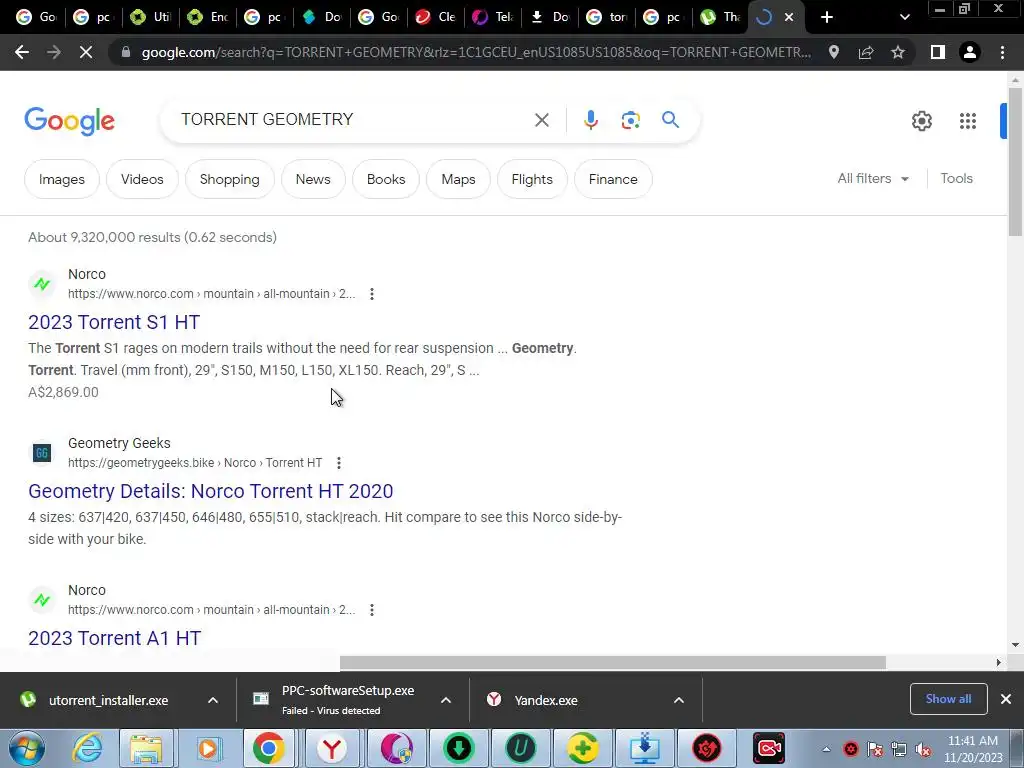Click the horizontal page scrollbar
This screenshot has width=1024, height=768.
point(613,662)
